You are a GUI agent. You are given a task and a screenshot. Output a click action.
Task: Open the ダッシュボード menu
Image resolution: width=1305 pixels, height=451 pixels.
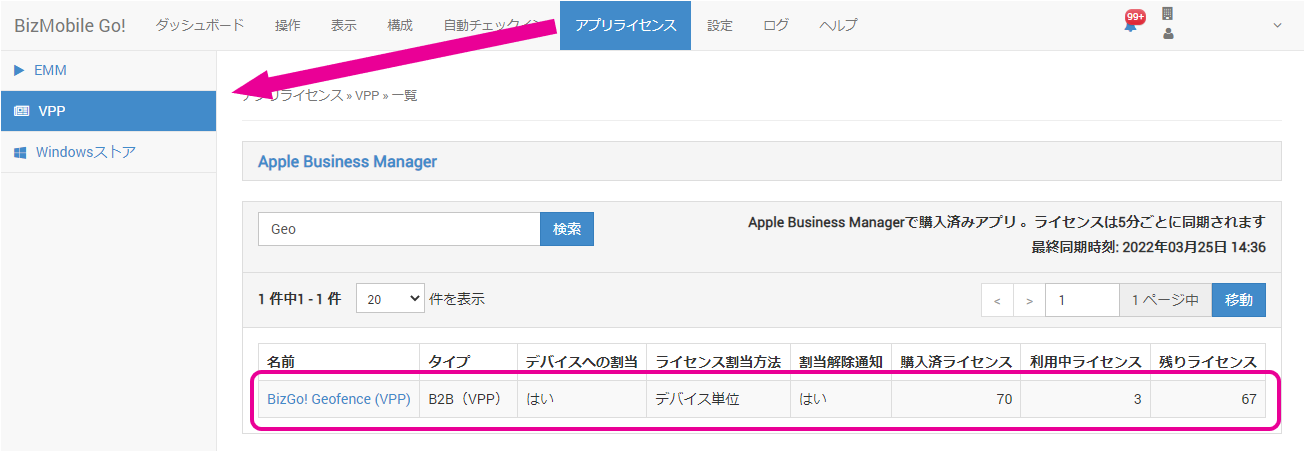point(200,25)
